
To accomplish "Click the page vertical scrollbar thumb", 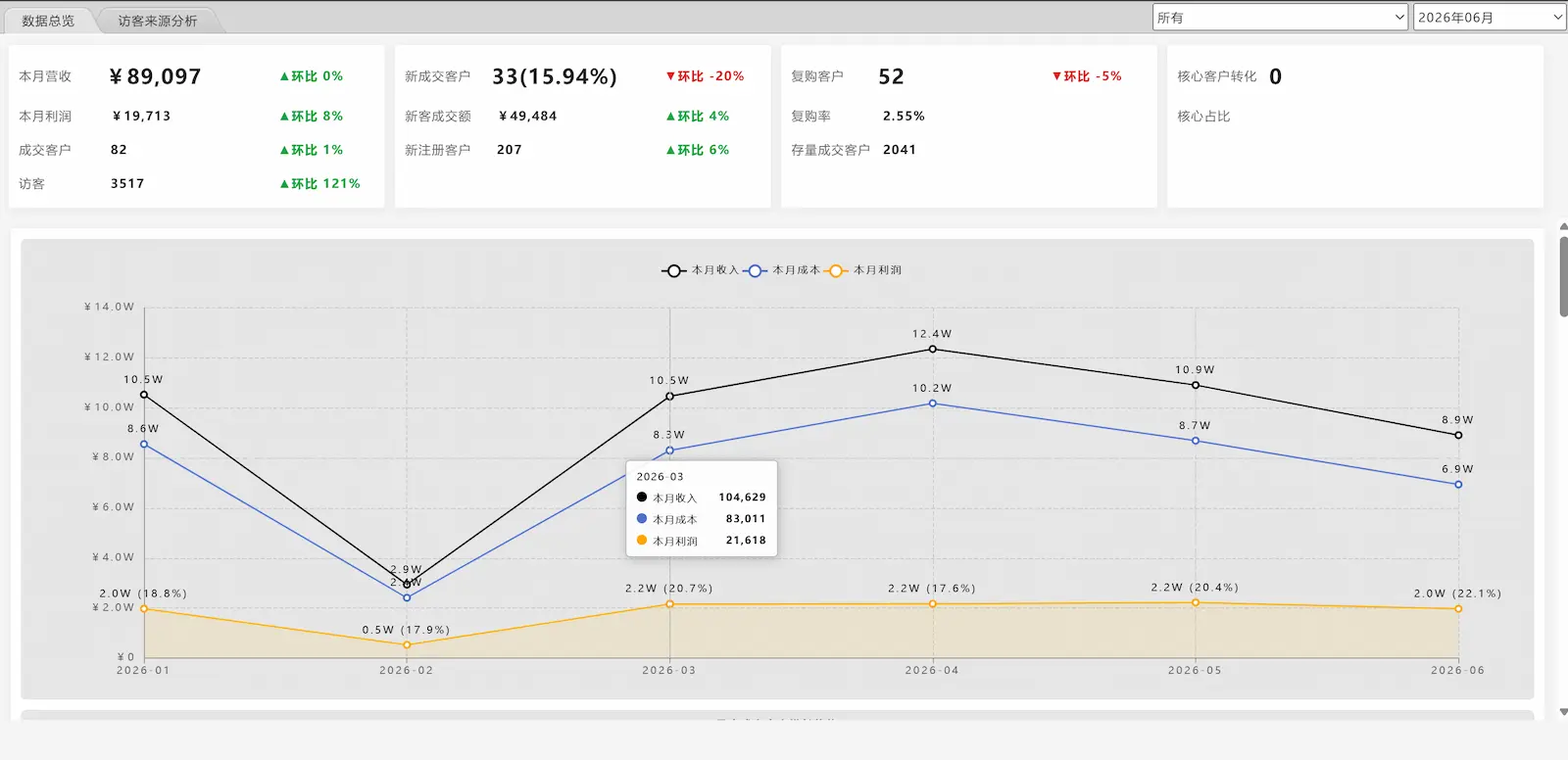I will 1563,276.
